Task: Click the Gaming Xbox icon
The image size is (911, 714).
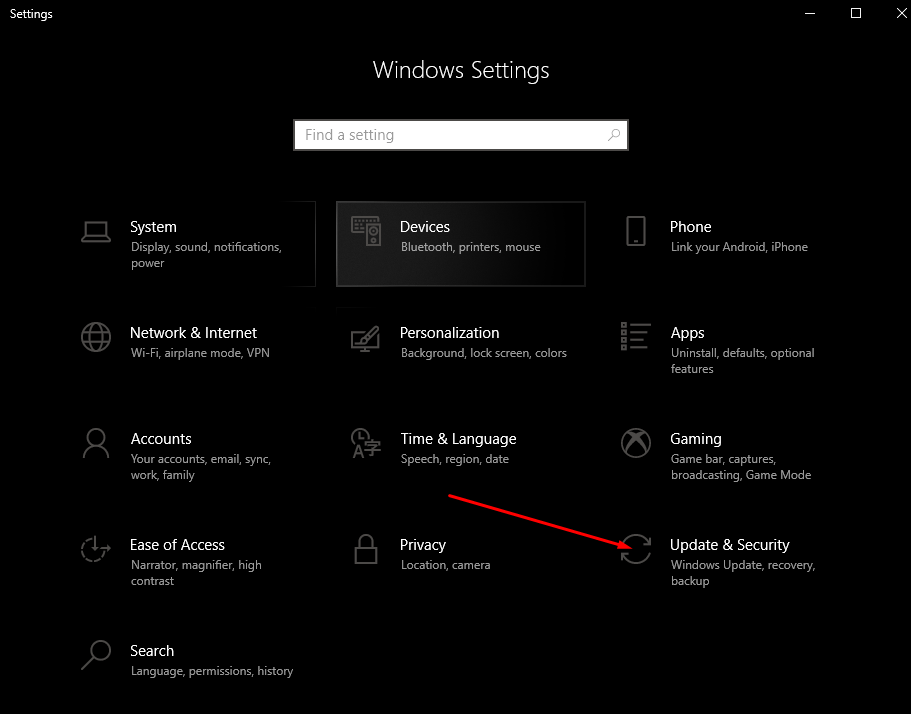Action: pyautogui.click(x=636, y=443)
